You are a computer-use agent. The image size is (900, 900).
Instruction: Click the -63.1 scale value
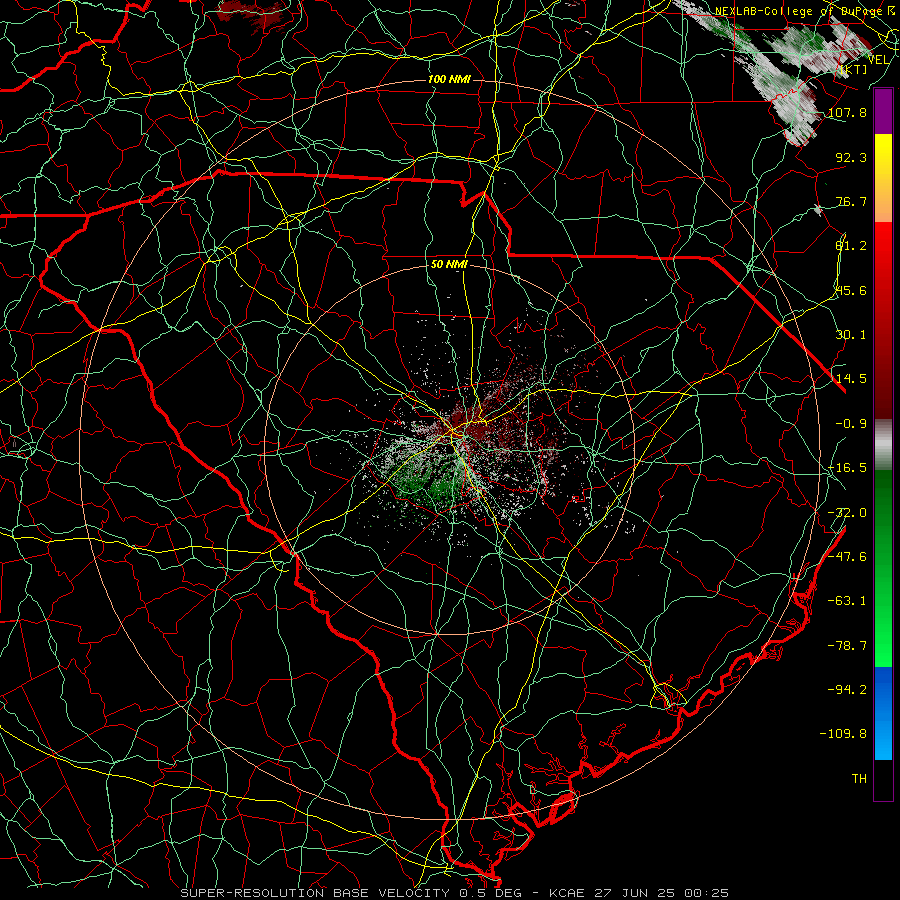point(847,601)
